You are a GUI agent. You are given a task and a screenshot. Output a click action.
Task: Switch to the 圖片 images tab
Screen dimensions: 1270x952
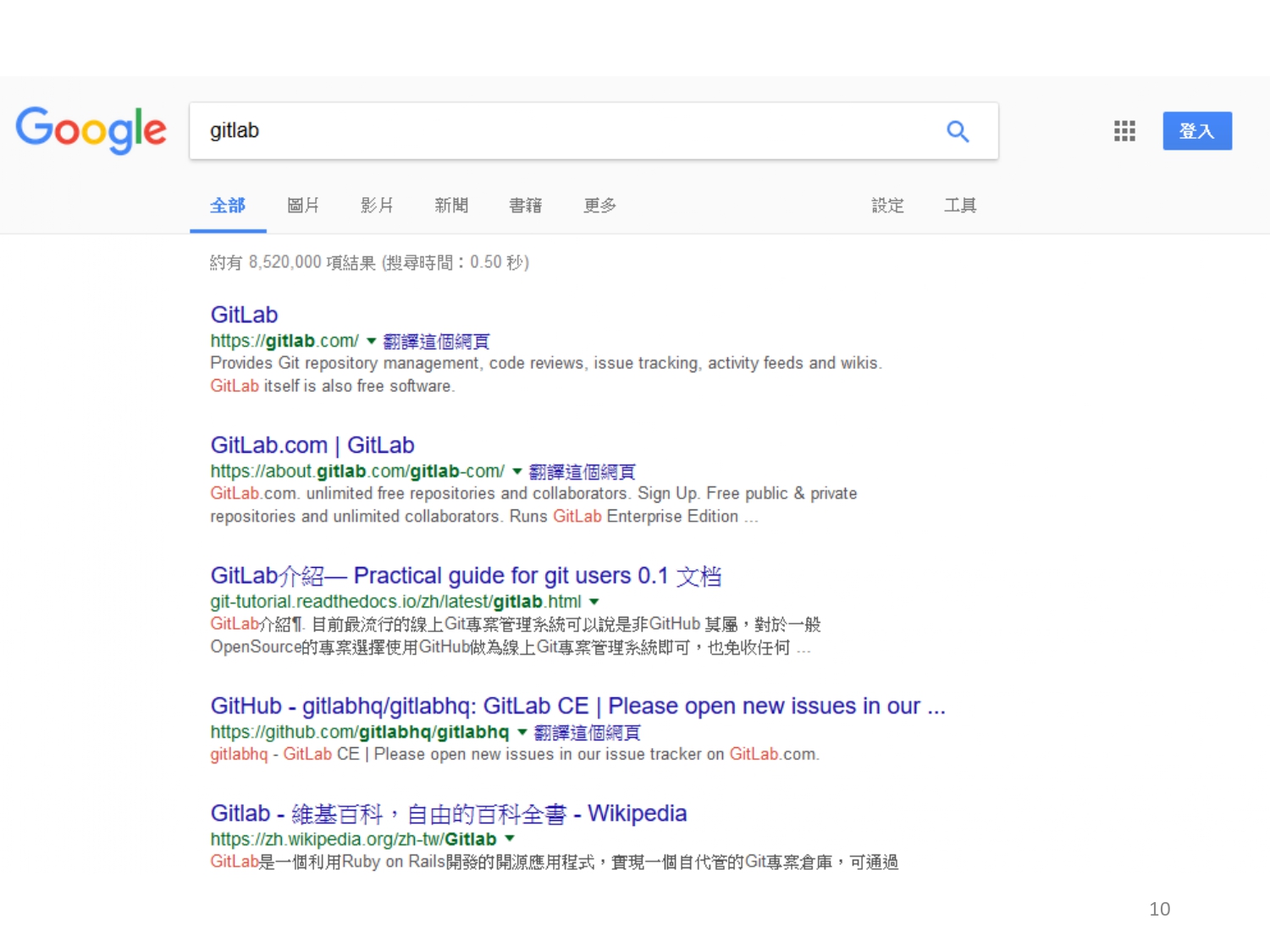coord(303,206)
